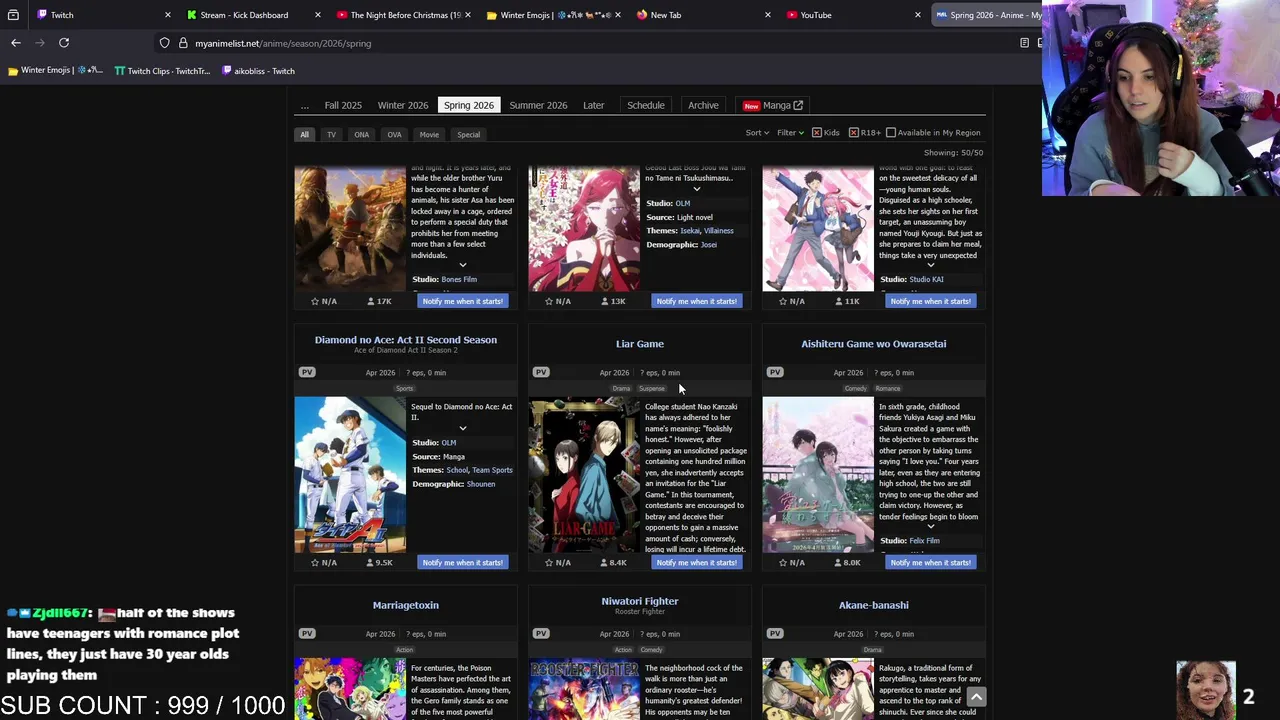Close the Twitch browser tab
The image size is (1280, 720).
pos(167,15)
